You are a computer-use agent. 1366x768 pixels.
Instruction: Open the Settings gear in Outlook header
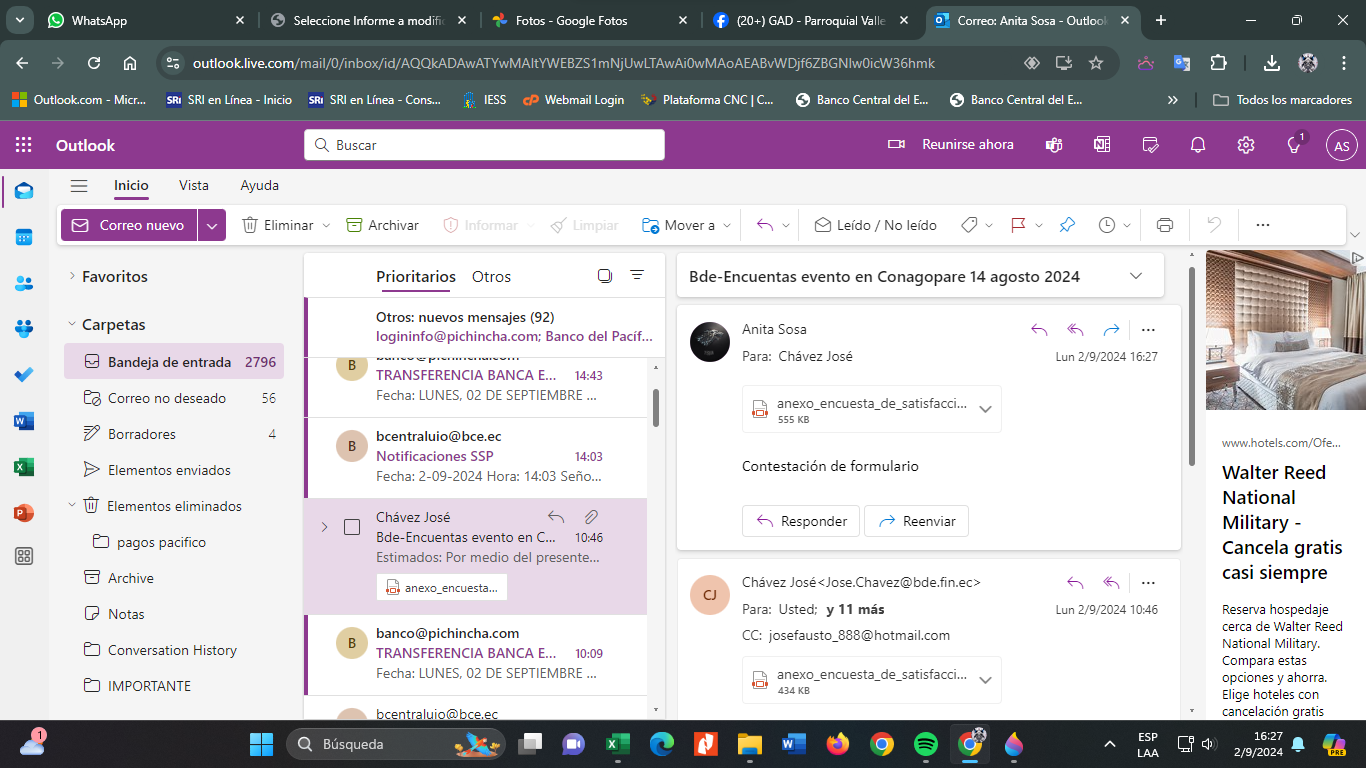click(1245, 145)
